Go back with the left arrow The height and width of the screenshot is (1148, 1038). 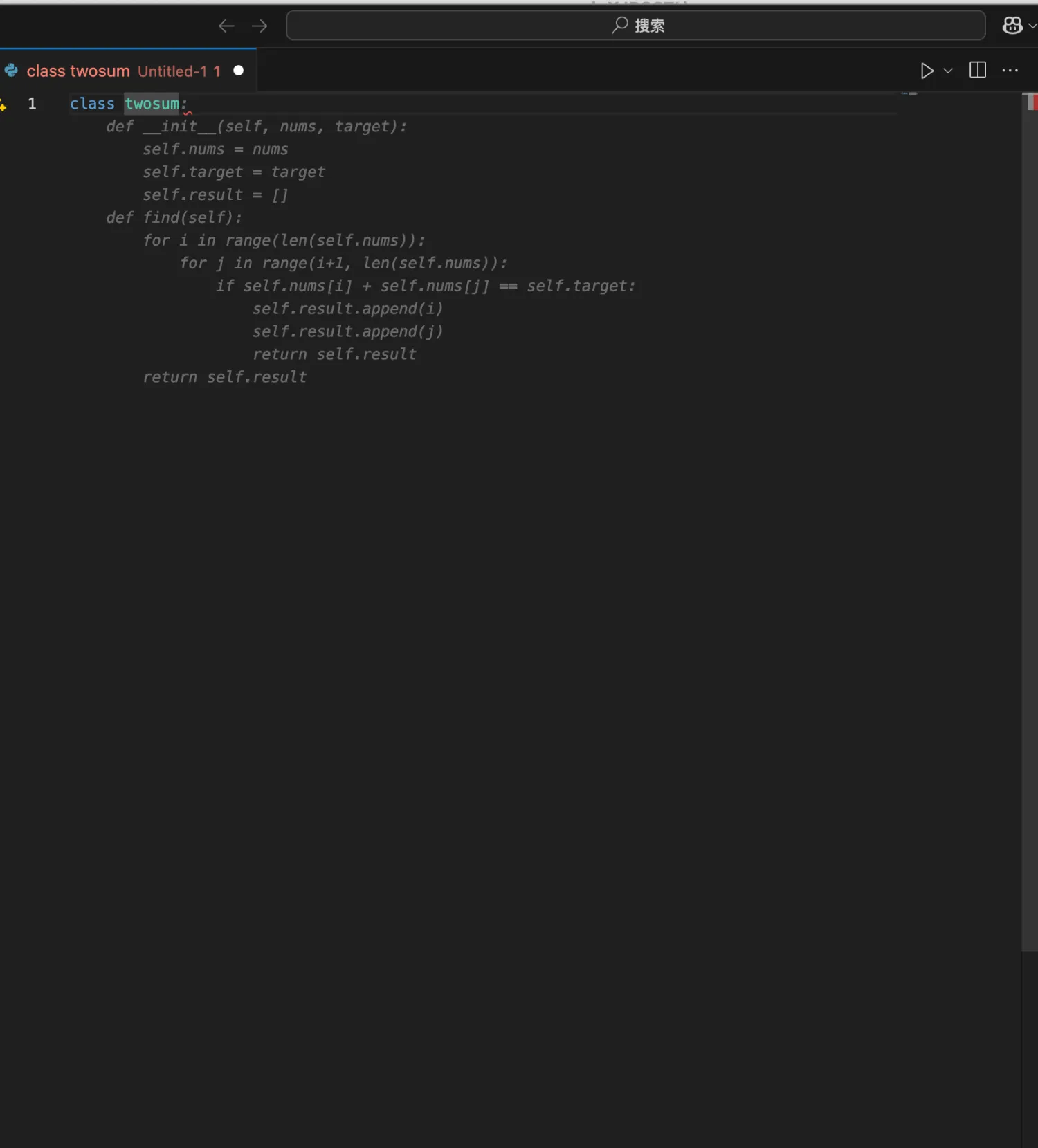pyautogui.click(x=226, y=26)
